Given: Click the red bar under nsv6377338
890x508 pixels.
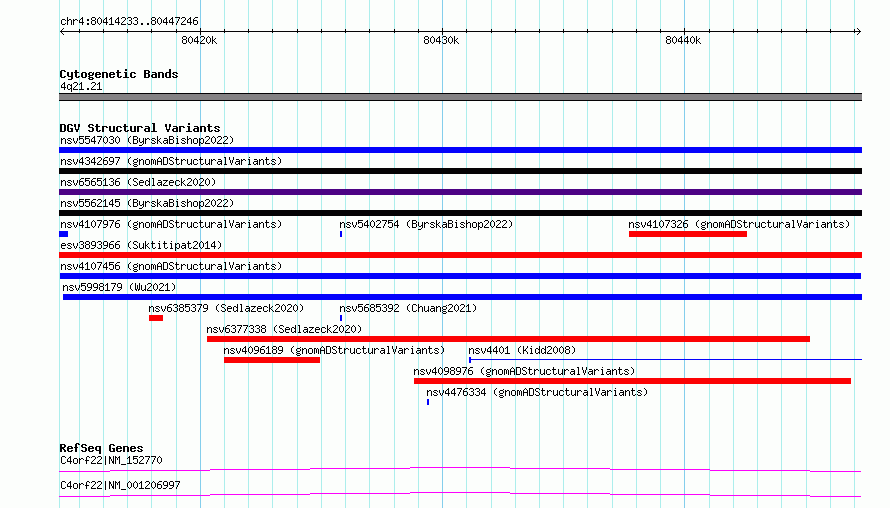Looking at the screenshot, I should point(508,339).
